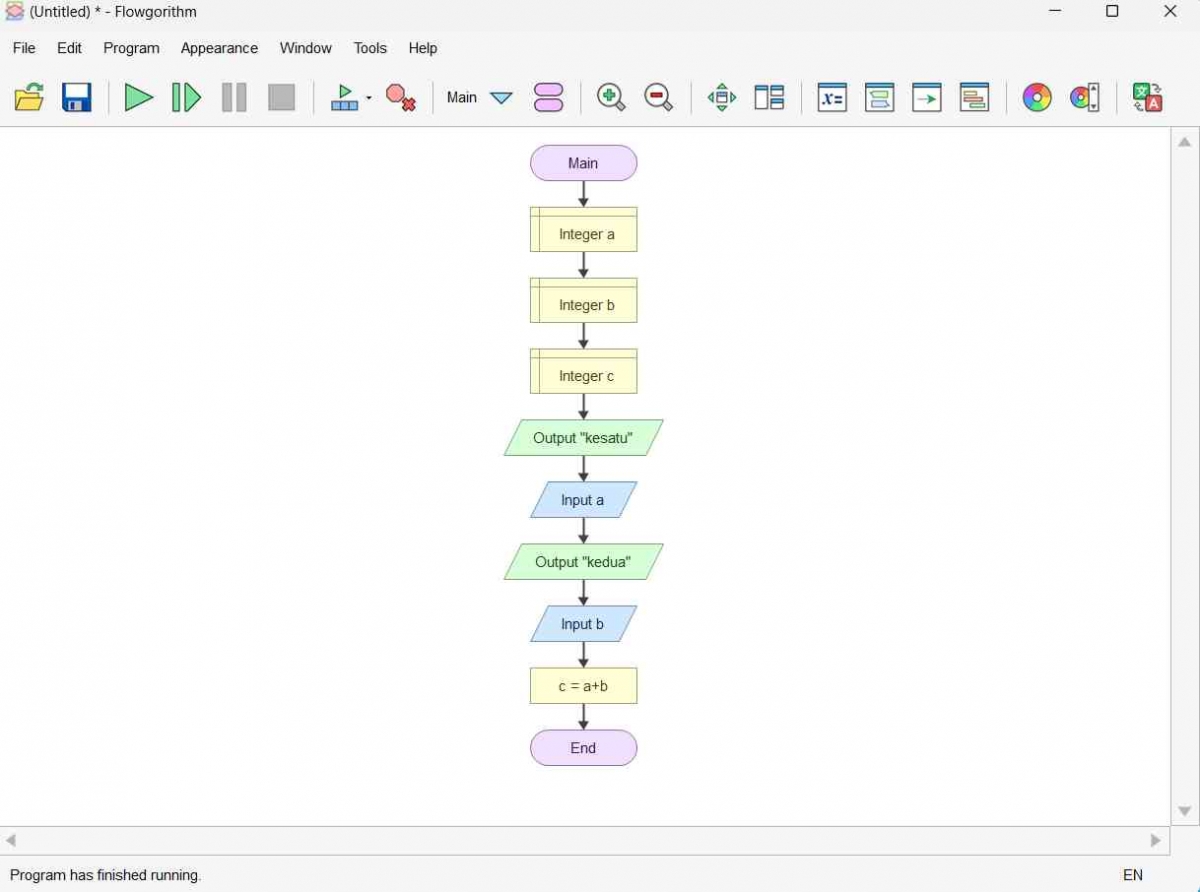Click the Pause toolbar button
The image size is (1200, 892).
click(x=234, y=97)
